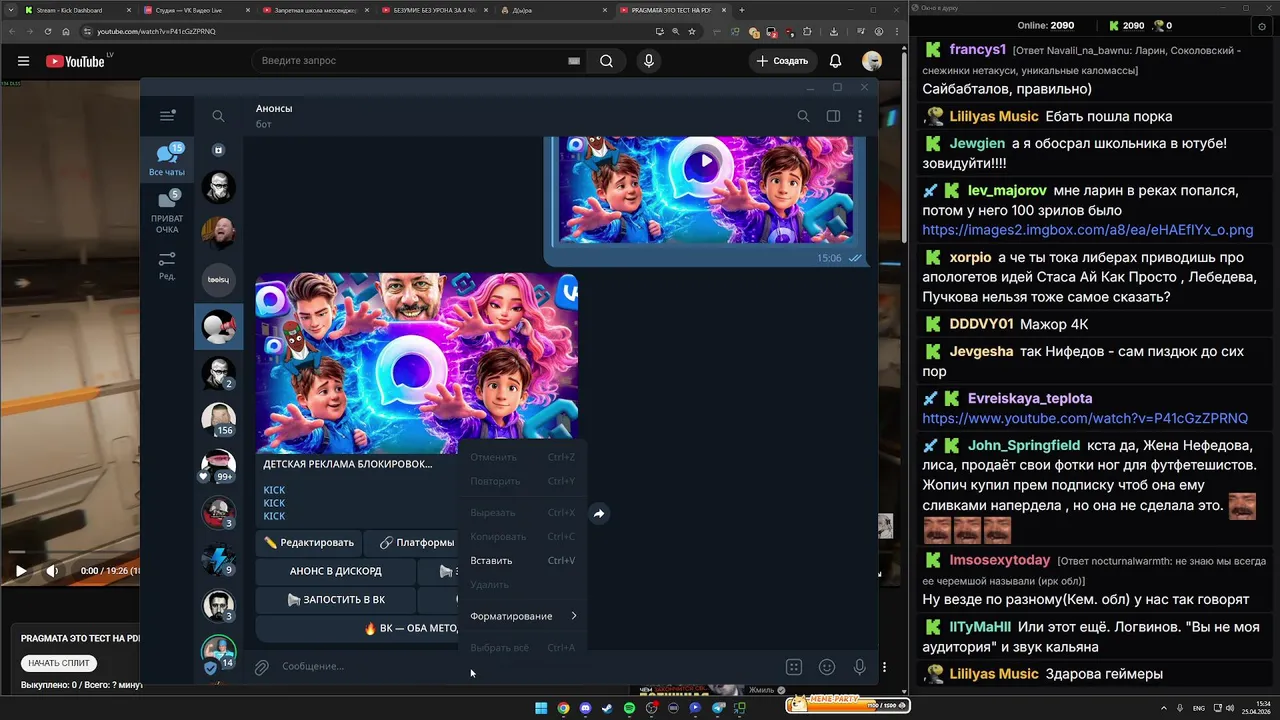
Task: Open Spotify from the taskbar
Action: pyautogui.click(x=629, y=708)
